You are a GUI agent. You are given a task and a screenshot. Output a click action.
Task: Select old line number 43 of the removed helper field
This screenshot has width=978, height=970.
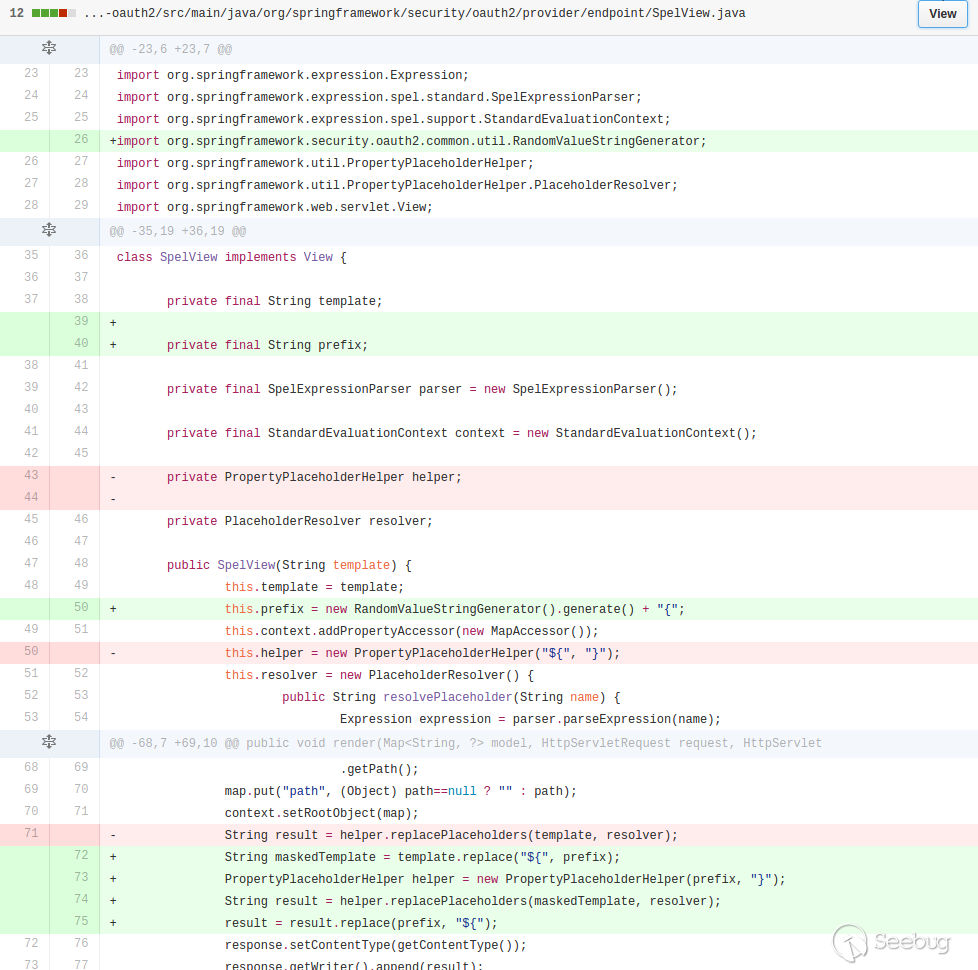(x=30, y=476)
